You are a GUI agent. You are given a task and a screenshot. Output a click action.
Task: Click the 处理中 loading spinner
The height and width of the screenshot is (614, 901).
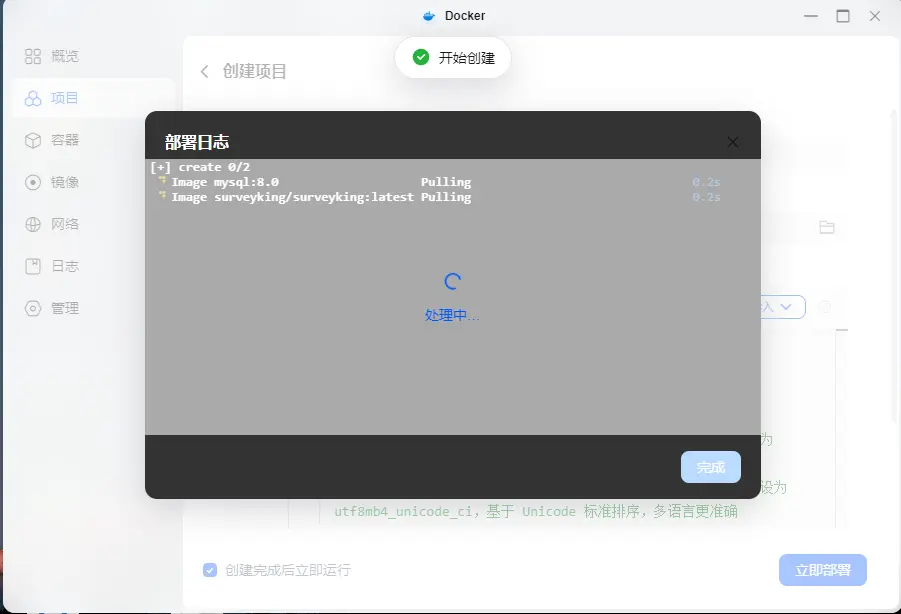click(x=452, y=281)
